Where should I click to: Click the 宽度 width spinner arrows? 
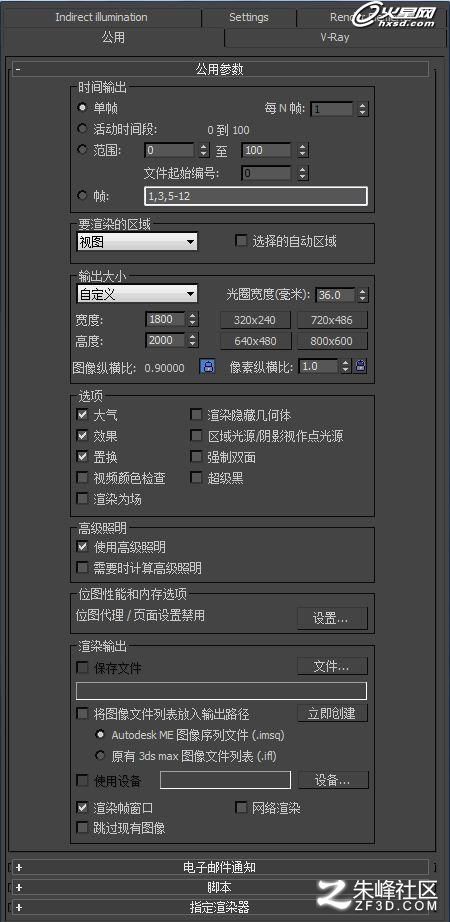[x=193, y=319]
